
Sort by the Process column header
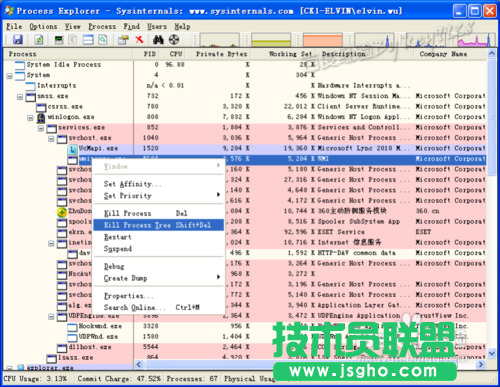tap(68, 54)
